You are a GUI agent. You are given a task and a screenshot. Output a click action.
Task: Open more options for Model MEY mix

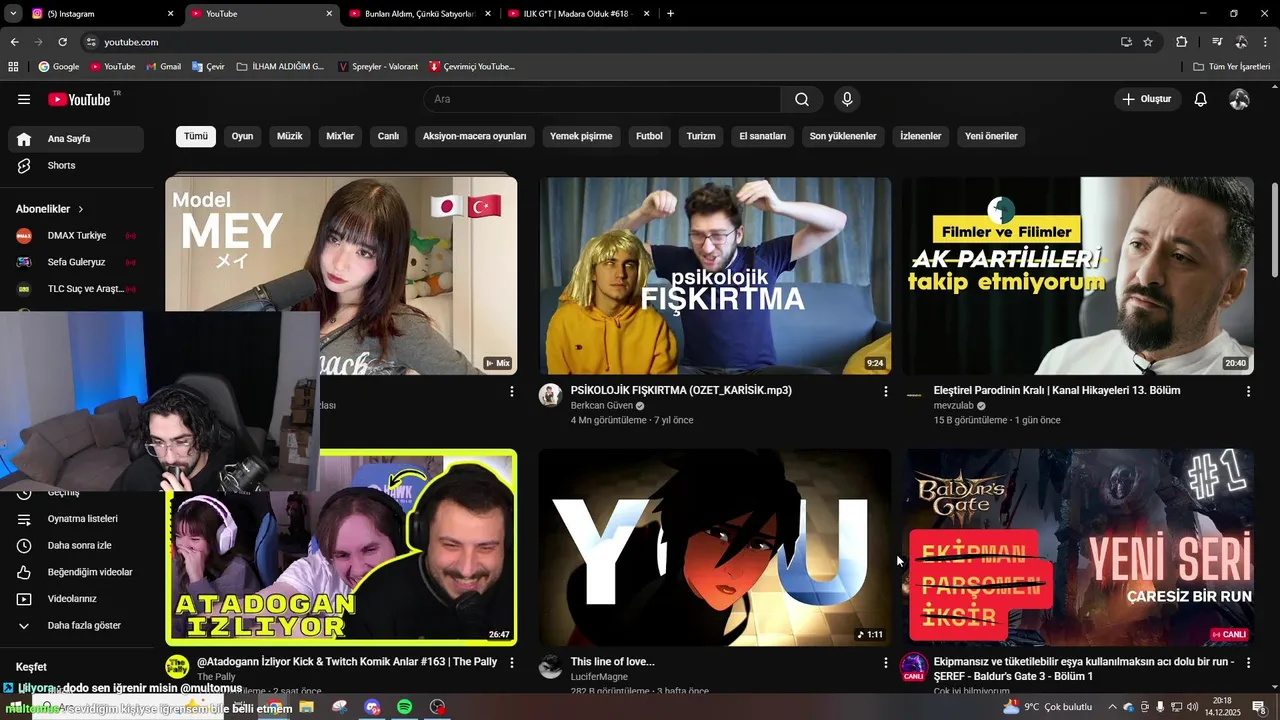[x=512, y=392]
